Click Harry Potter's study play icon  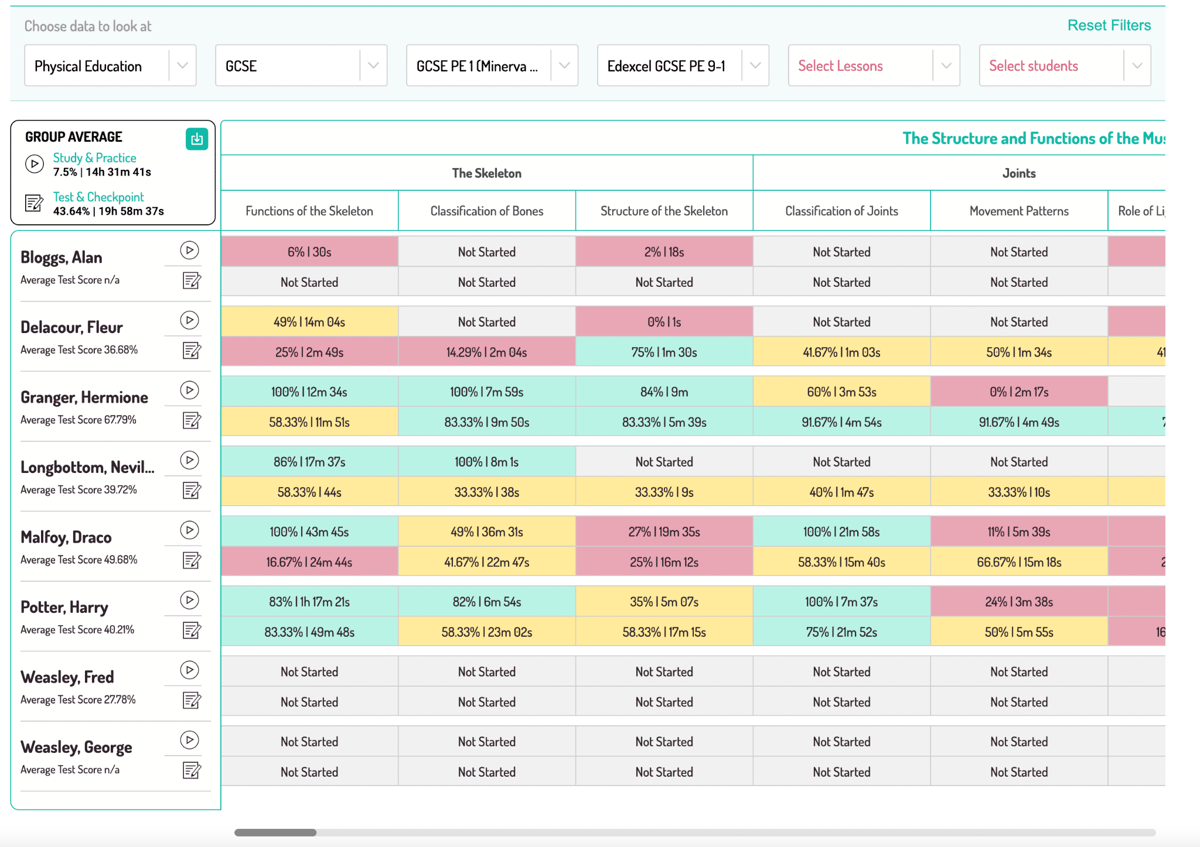(x=189, y=600)
